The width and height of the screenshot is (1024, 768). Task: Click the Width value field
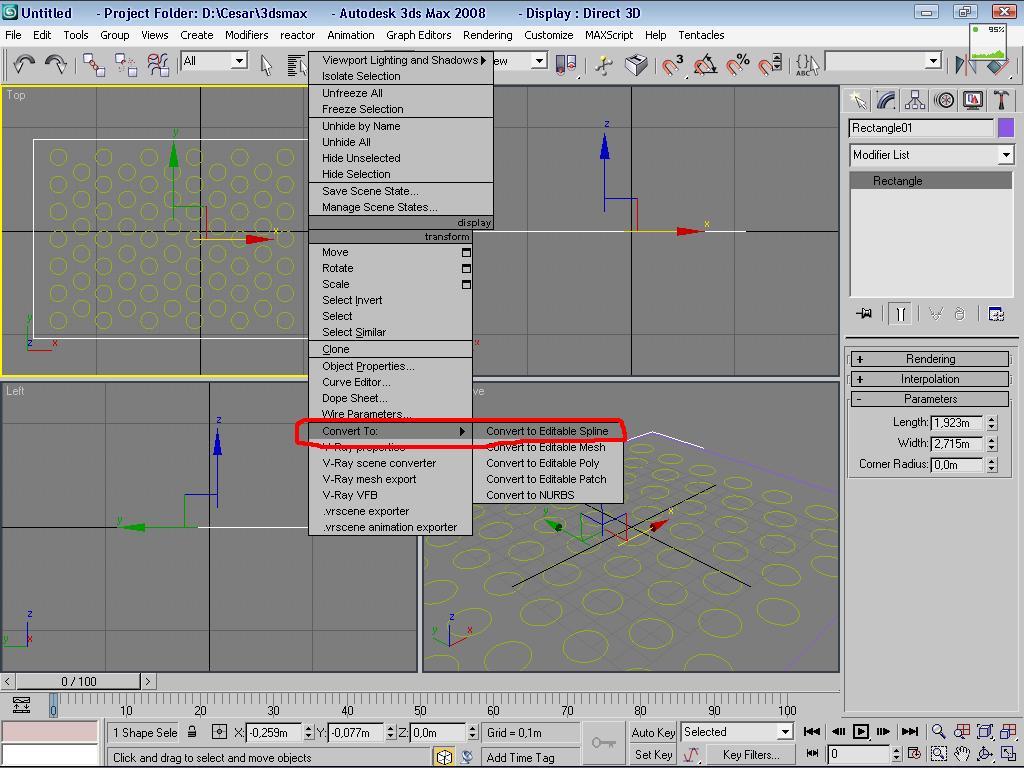957,443
